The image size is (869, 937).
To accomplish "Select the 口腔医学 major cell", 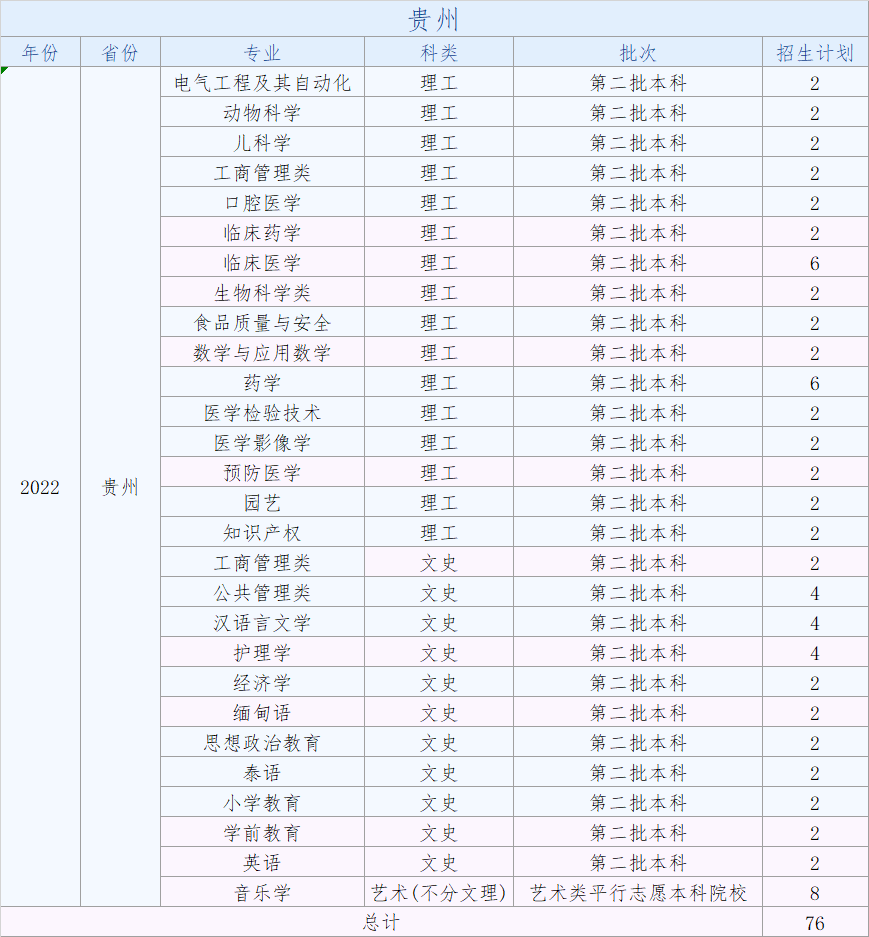I will (x=262, y=203).
